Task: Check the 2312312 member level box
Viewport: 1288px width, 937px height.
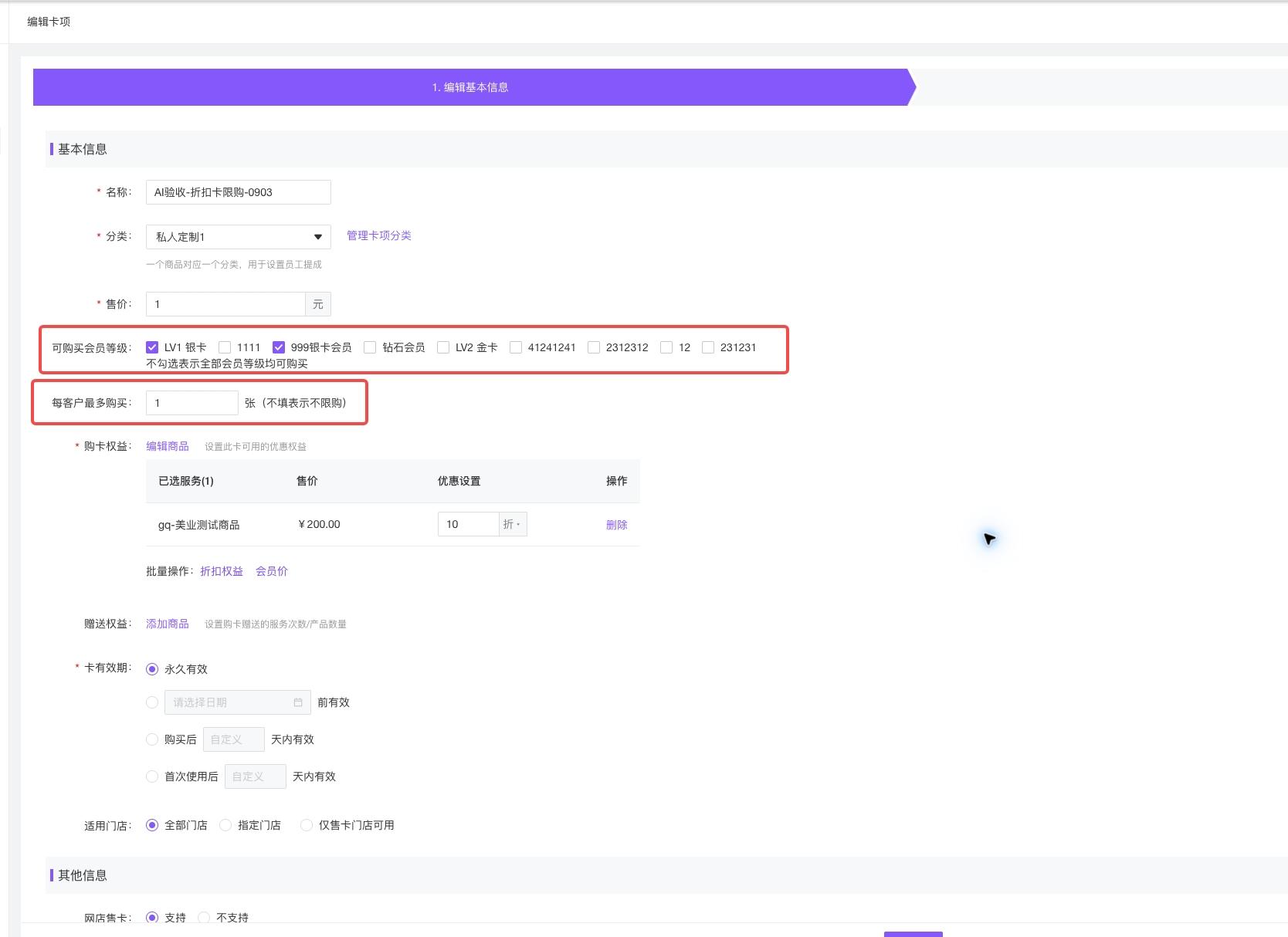Action: tap(594, 347)
